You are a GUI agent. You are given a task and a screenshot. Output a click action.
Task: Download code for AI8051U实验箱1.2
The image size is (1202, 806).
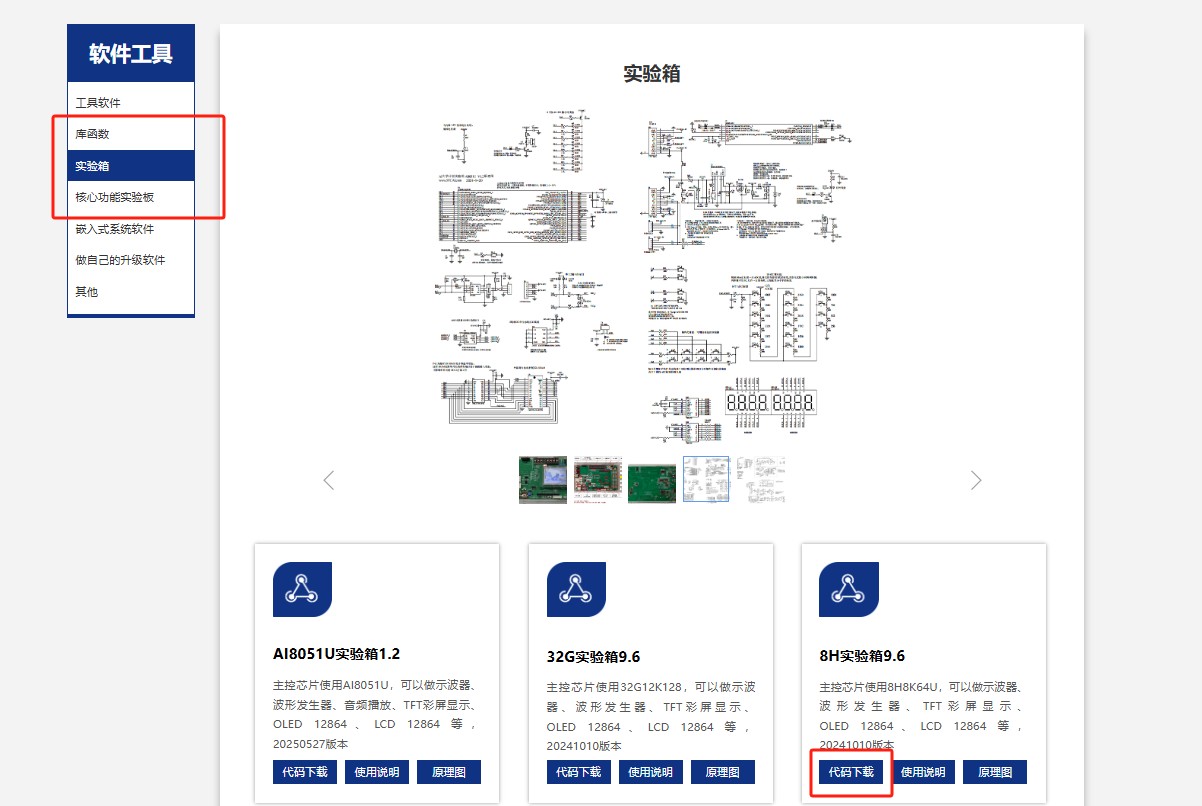305,772
